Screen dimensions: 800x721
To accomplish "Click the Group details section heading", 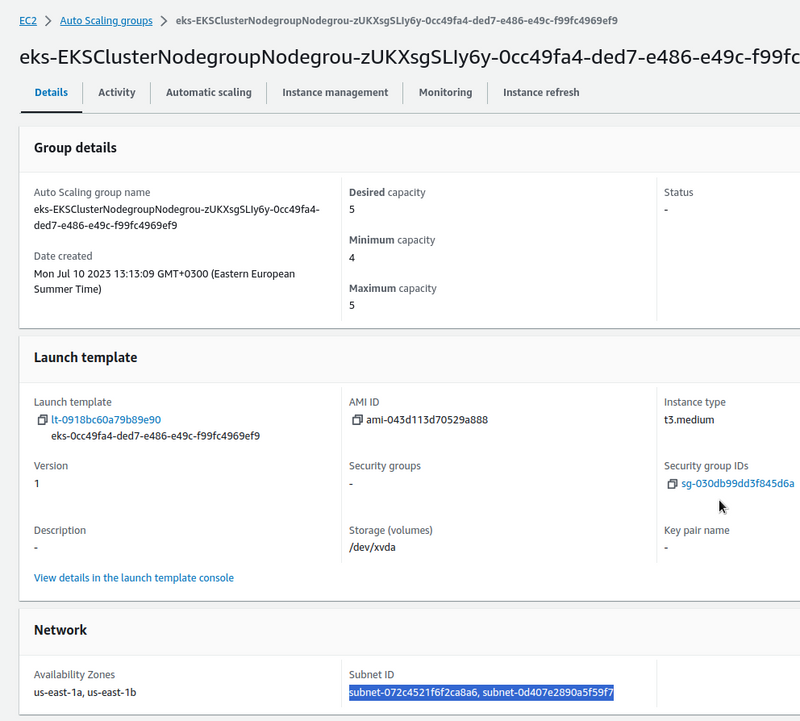I will (76, 148).
